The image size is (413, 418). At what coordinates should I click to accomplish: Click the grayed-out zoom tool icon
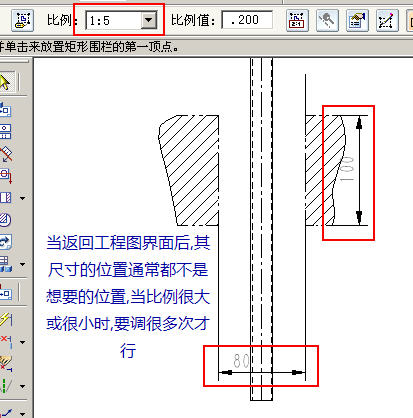[x=327, y=20]
